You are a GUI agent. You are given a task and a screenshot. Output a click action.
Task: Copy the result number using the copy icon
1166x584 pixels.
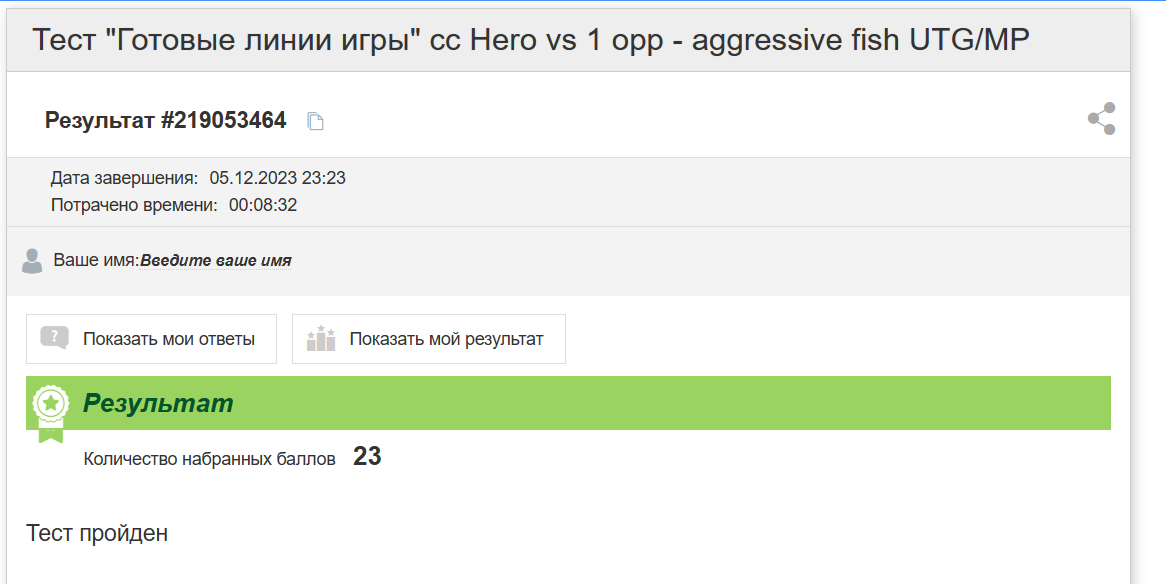(x=315, y=121)
